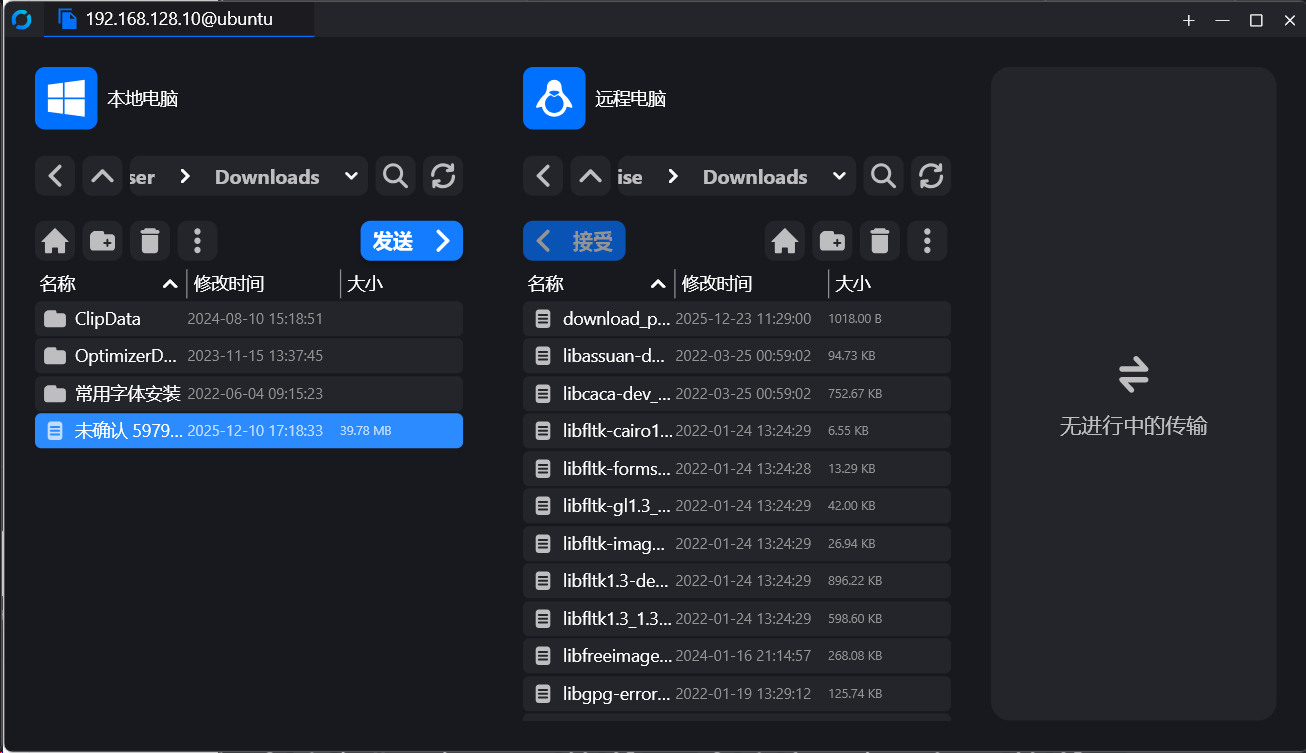Expand local Downloads path dropdown

pyautogui.click(x=351, y=177)
